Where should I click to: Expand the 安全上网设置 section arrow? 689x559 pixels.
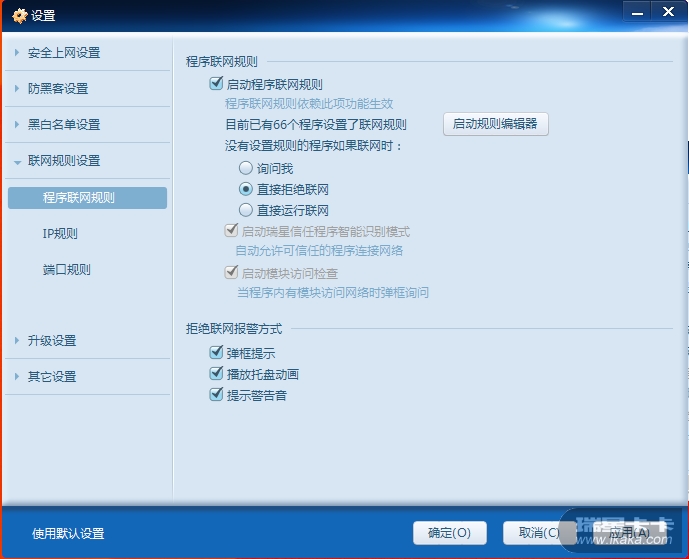click(17, 53)
